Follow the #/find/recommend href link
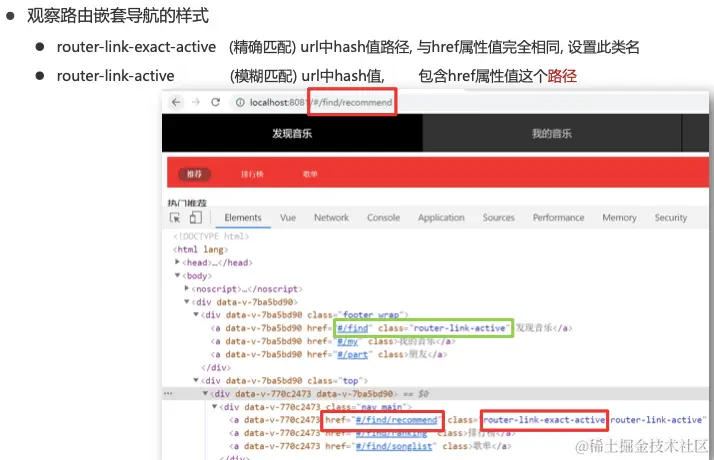 pos(396,420)
